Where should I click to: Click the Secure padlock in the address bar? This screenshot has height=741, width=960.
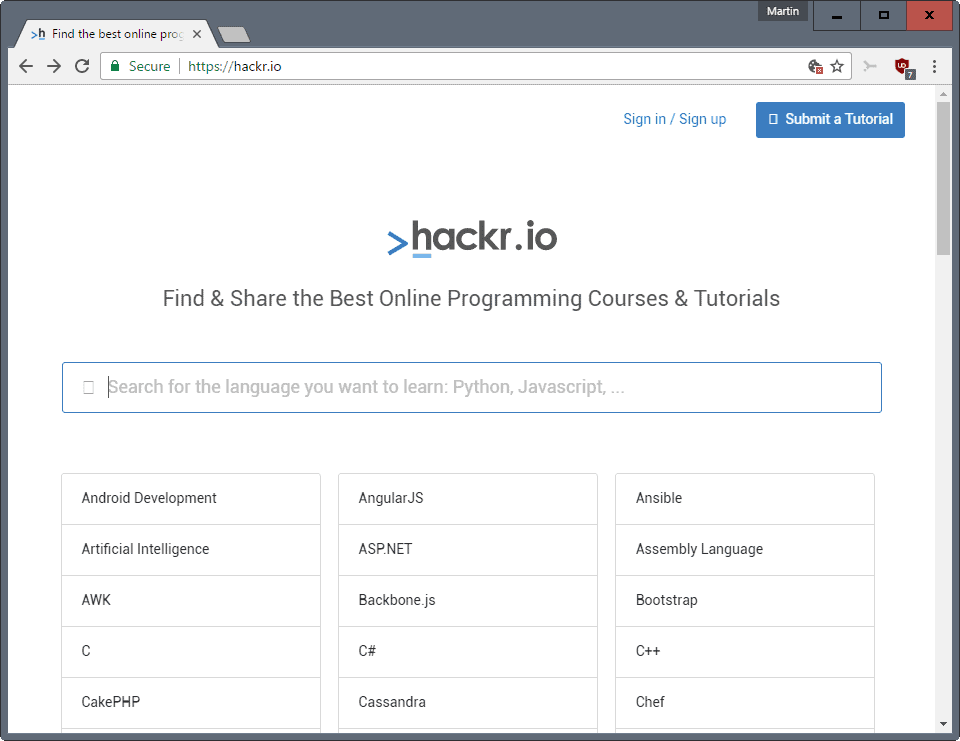114,65
